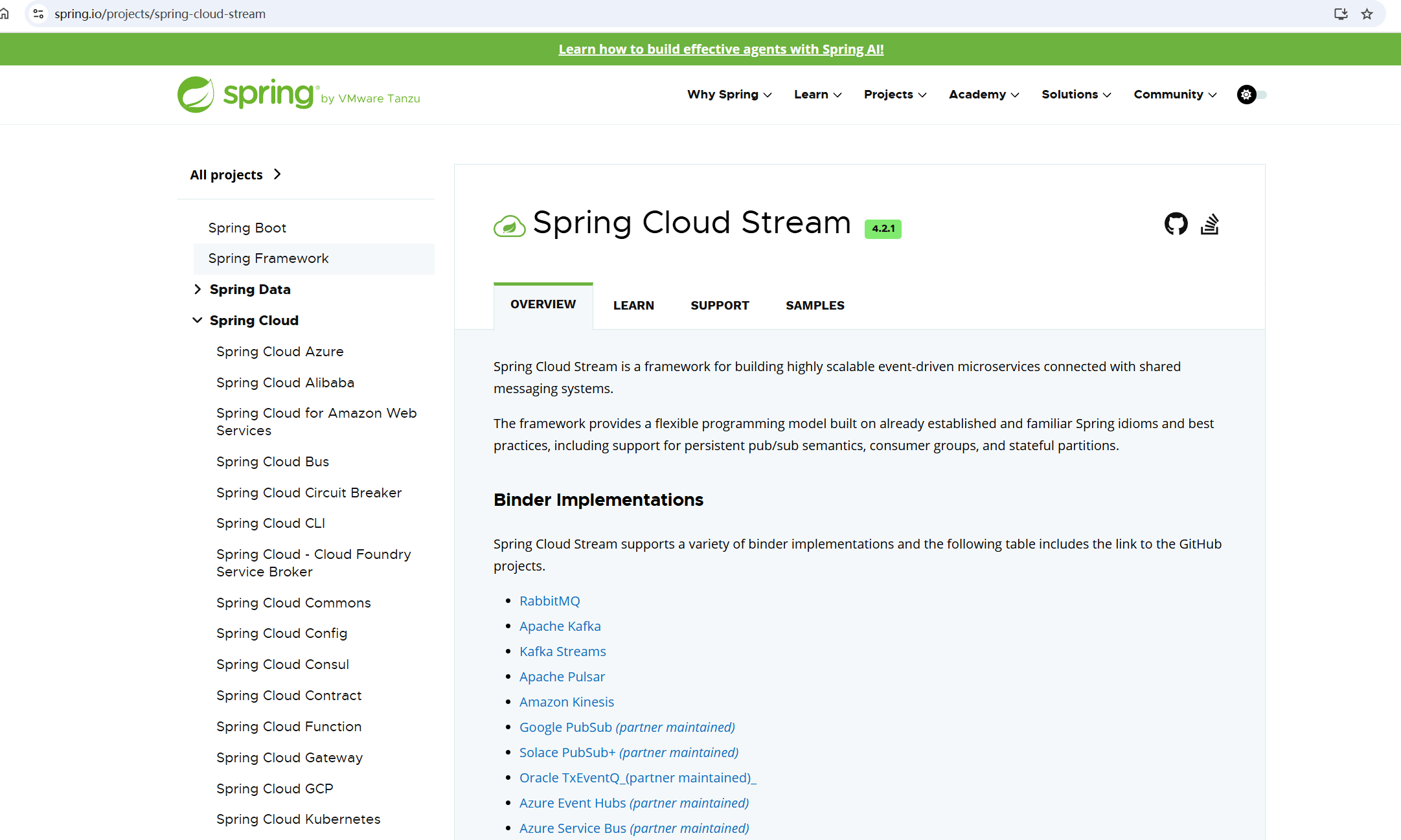The width and height of the screenshot is (1401, 840).
Task: Expand the Why Spring menu
Action: pyautogui.click(x=729, y=95)
